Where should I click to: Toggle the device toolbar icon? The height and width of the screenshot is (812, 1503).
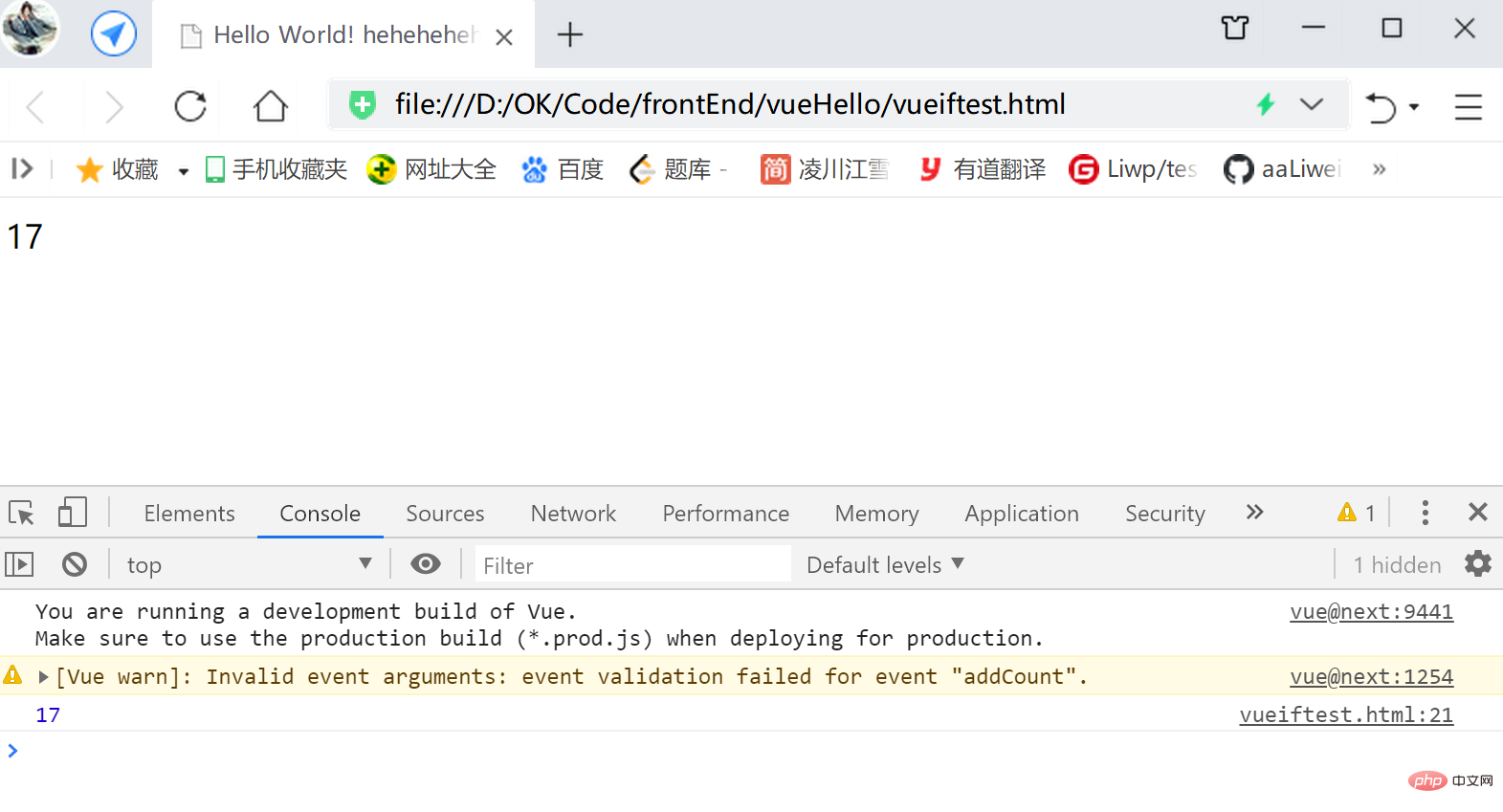pyautogui.click(x=73, y=512)
